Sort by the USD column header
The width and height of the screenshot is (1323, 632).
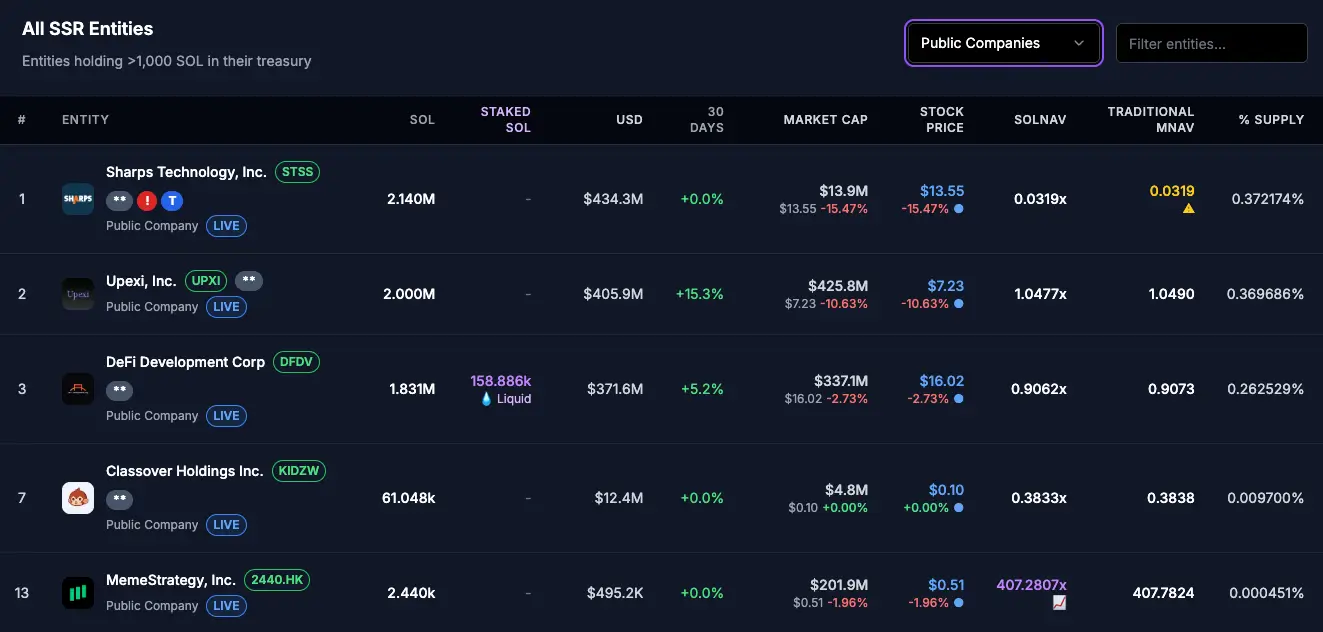(x=630, y=120)
